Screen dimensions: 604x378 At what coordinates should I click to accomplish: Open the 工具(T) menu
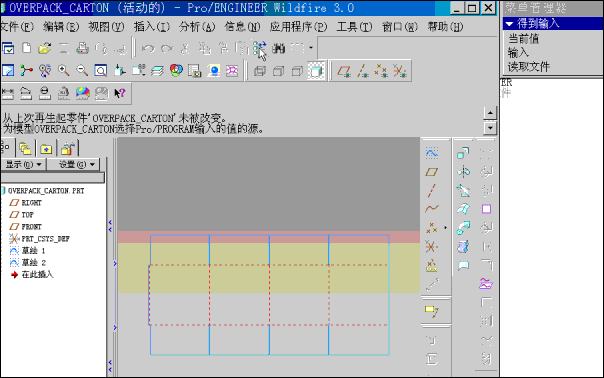pyautogui.click(x=354, y=27)
